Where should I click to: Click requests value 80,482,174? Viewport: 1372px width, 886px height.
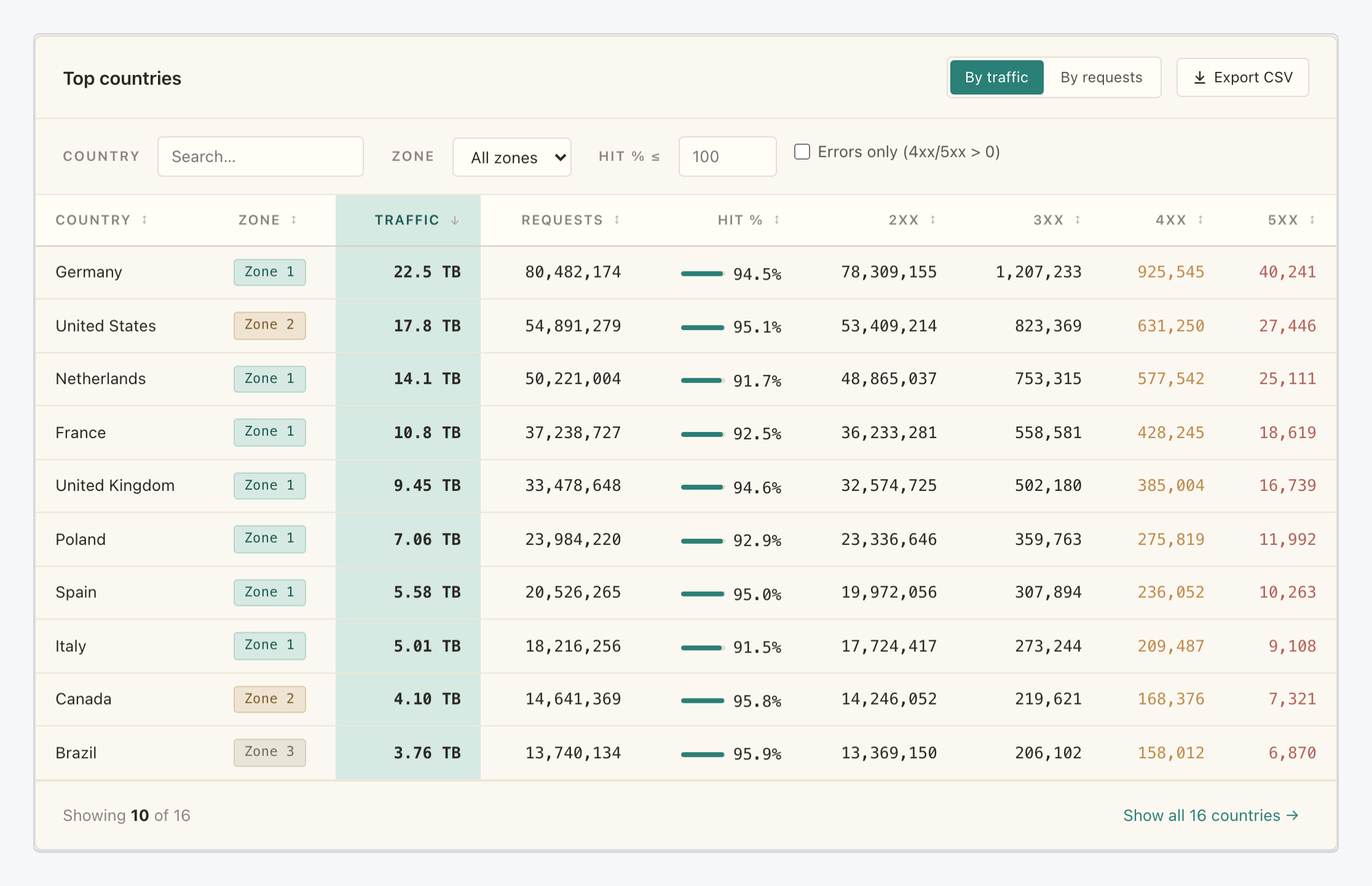(573, 272)
